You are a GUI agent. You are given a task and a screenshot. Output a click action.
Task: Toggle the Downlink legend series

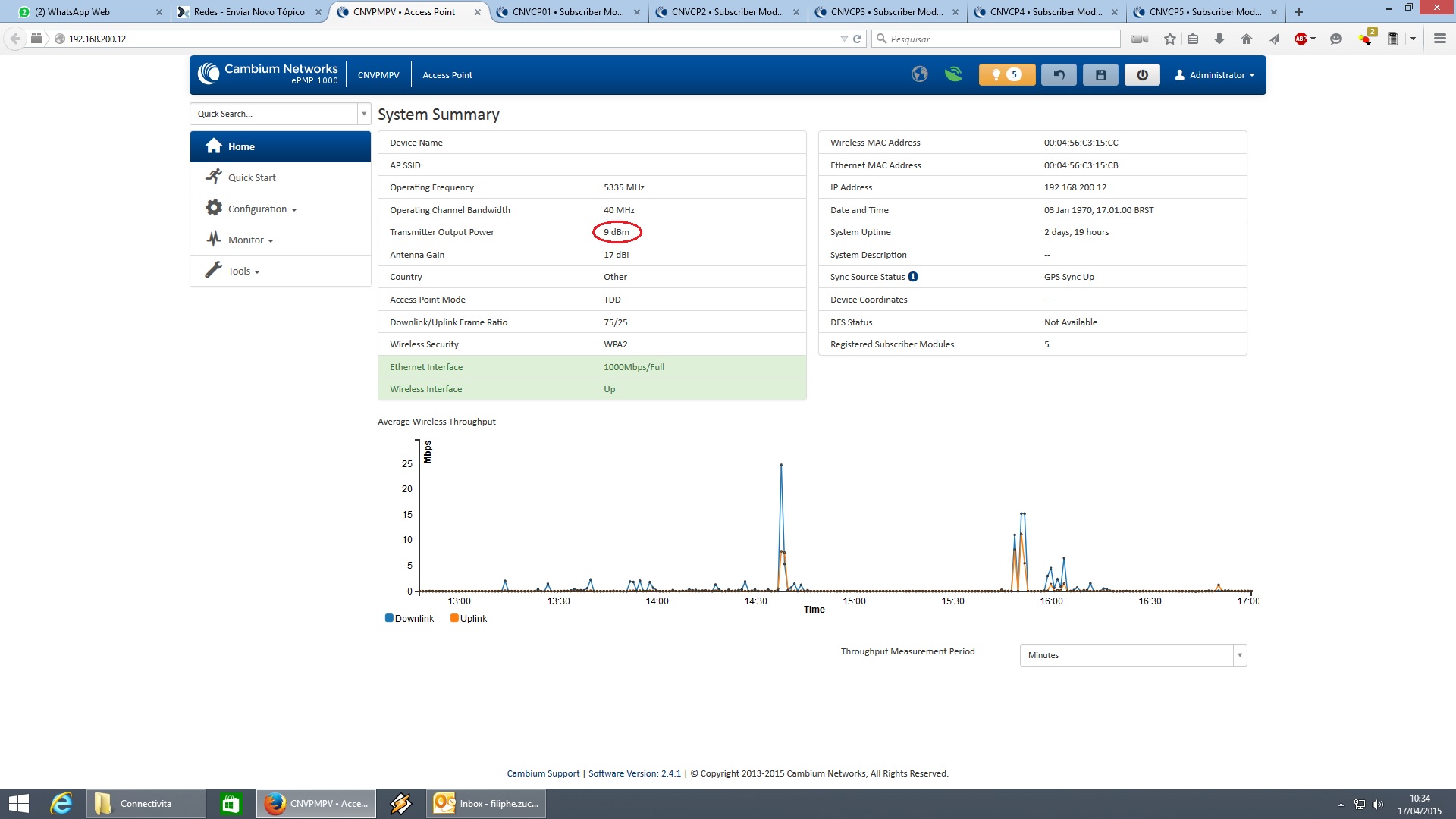pyautogui.click(x=409, y=618)
